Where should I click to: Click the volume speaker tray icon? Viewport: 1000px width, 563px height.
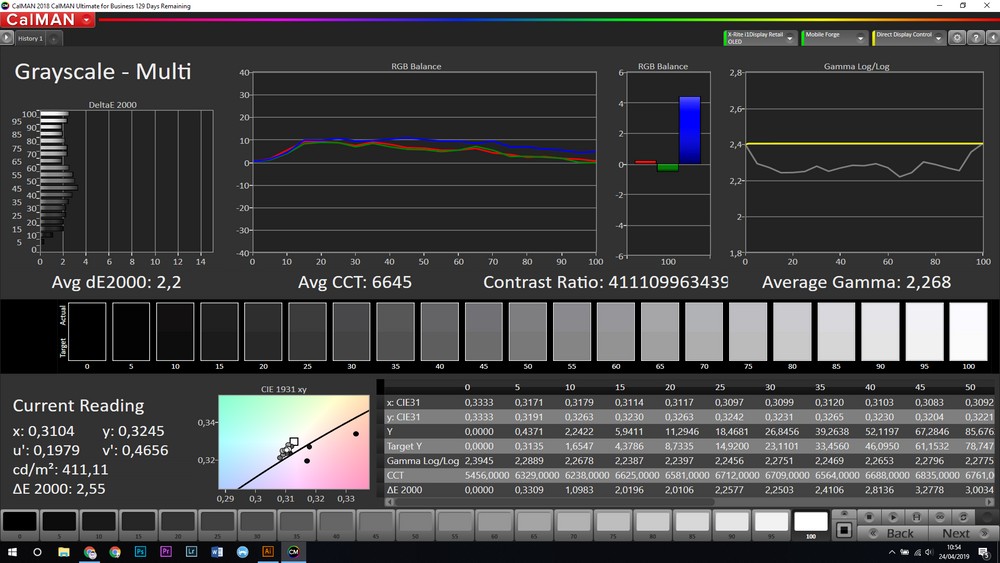929,552
